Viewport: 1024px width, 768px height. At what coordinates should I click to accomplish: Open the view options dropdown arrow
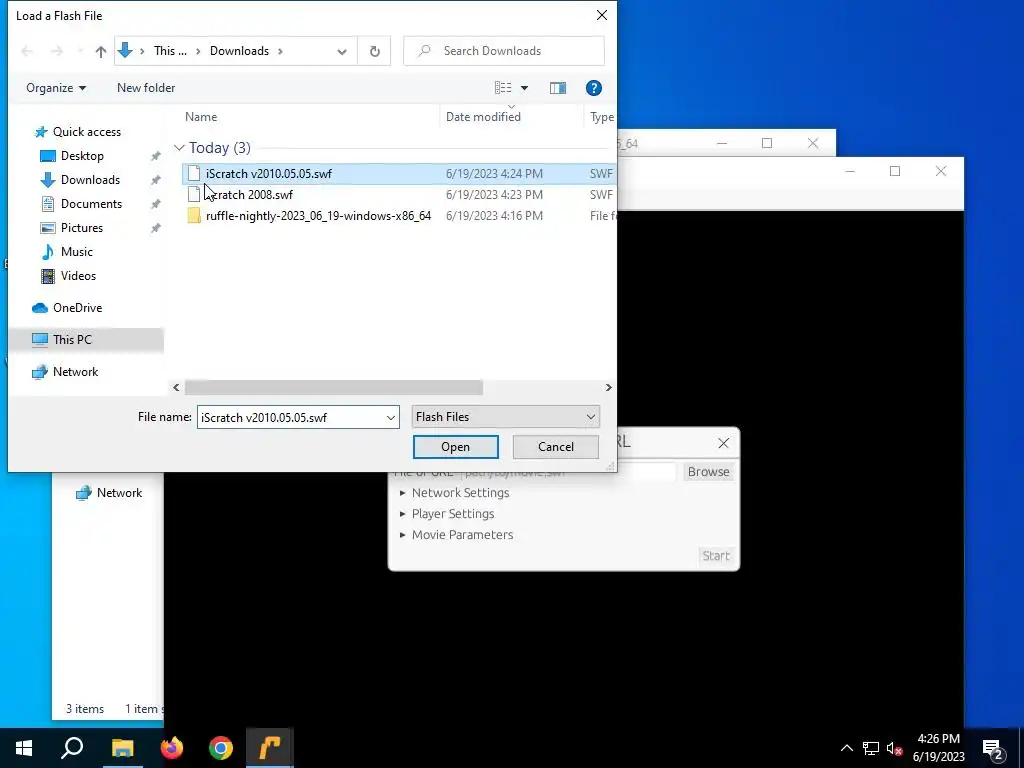point(524,88)
